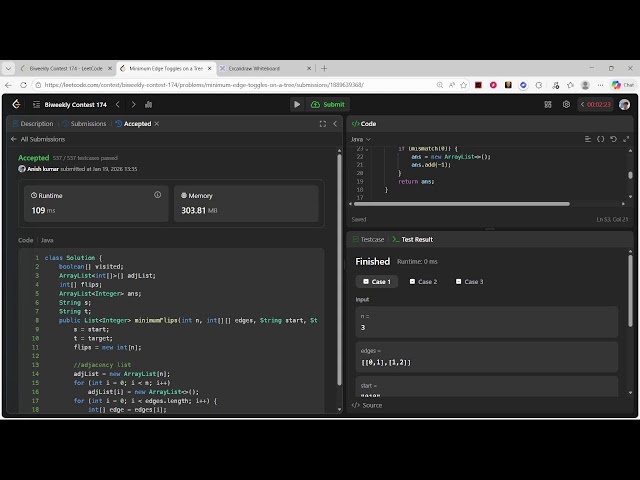640x480 pixels.
Task: Switch to the Submissions tab
Action: (84, 124)
